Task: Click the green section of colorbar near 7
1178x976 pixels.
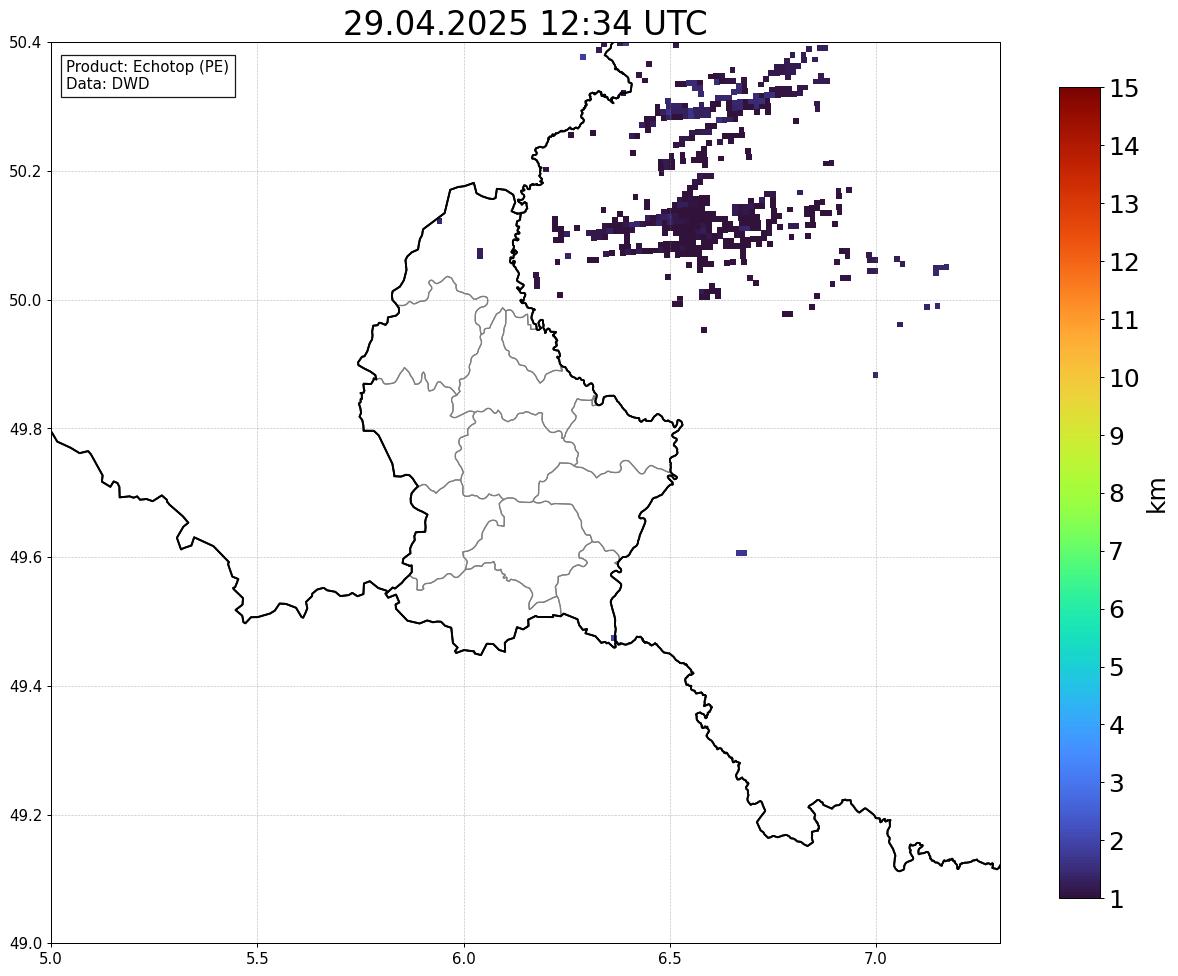Action: pos(1080,551)
